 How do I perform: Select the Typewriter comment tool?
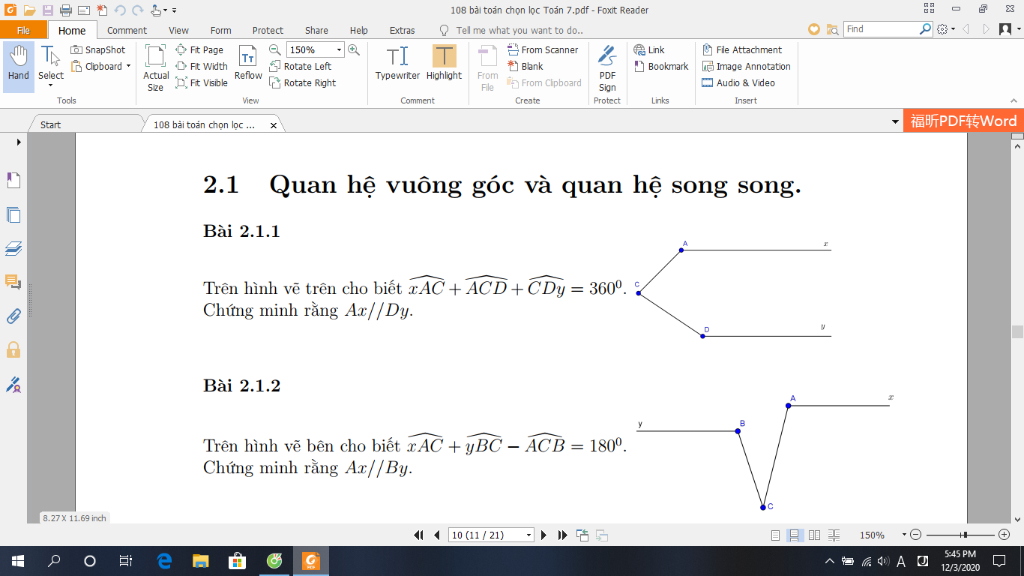[x=397, y=63]
